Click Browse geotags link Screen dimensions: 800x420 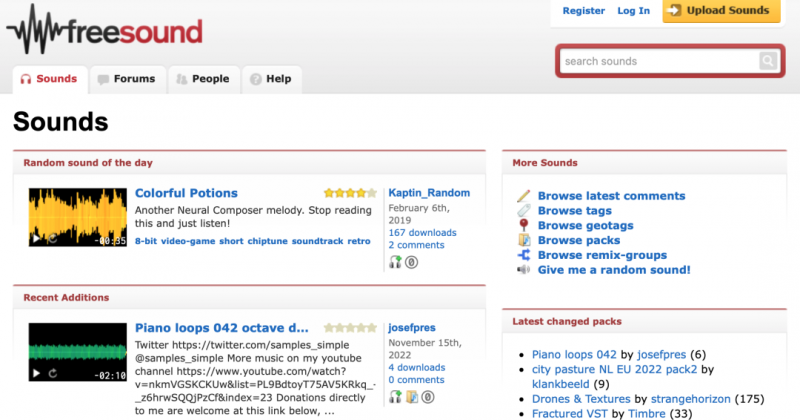[x=585, y=226]
